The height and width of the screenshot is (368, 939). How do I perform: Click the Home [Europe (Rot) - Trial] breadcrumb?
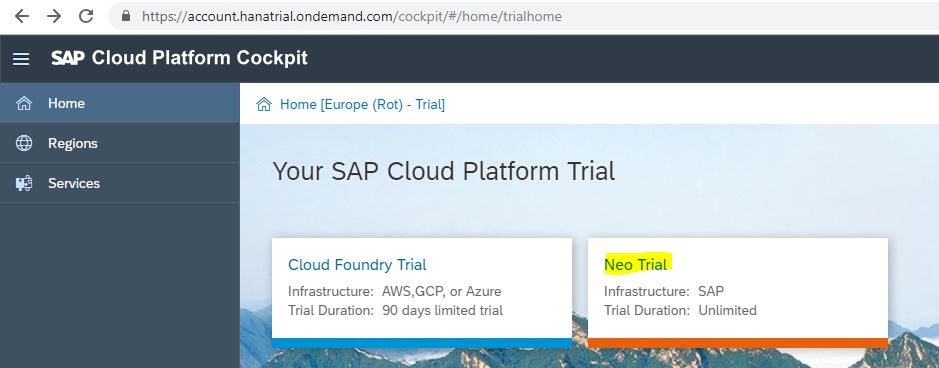pyautogui.click(x=362, y=105)
